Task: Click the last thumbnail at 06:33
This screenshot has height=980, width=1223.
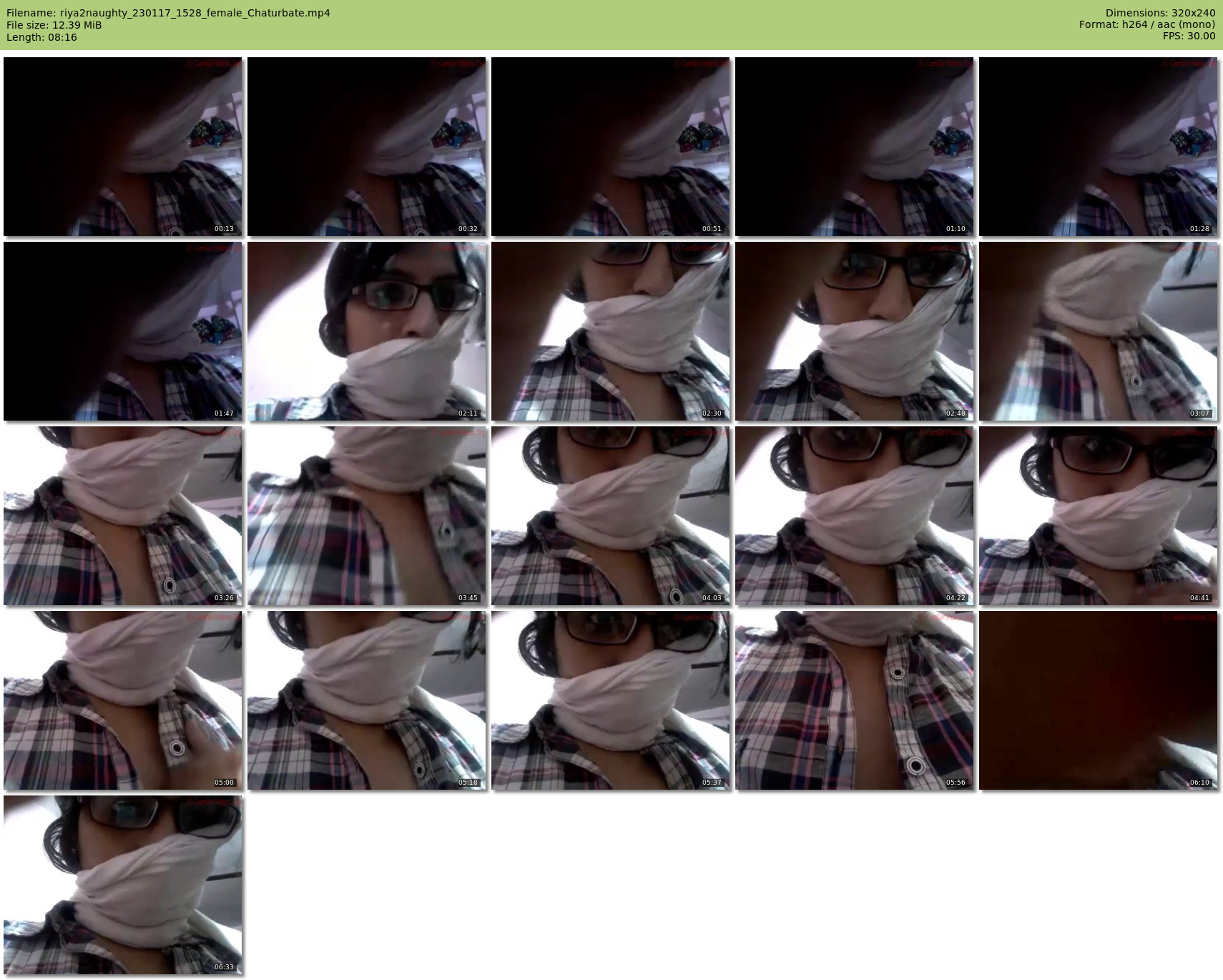Action: click(122, 885)
